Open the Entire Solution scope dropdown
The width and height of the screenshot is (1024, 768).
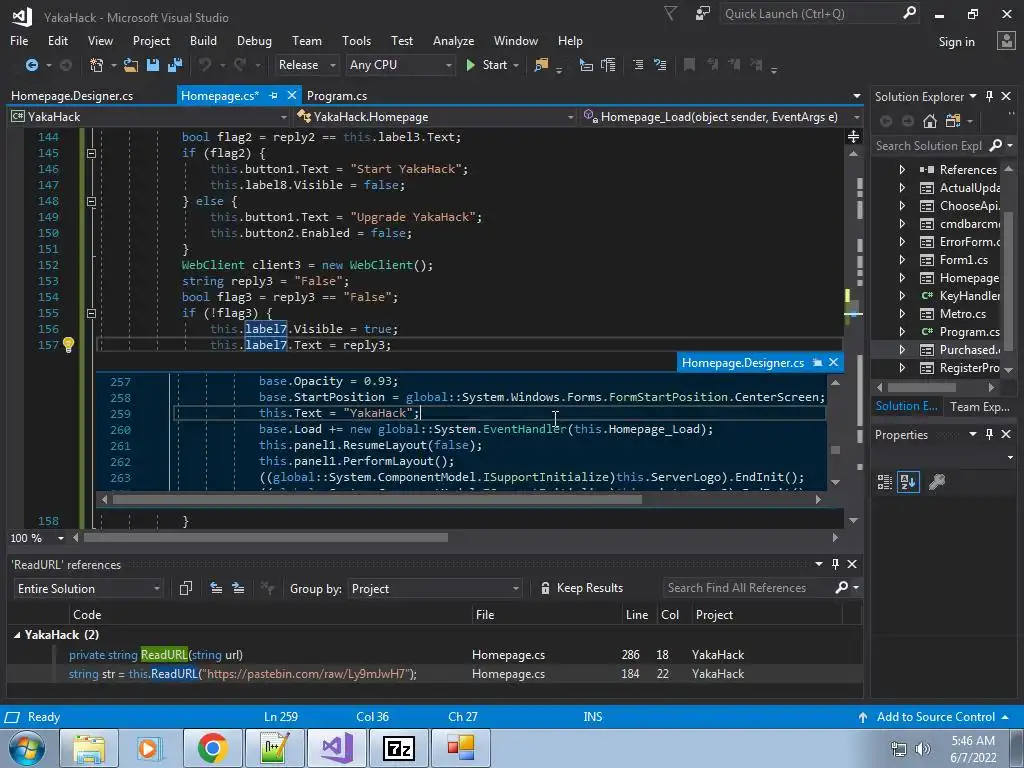pos(88,588)
